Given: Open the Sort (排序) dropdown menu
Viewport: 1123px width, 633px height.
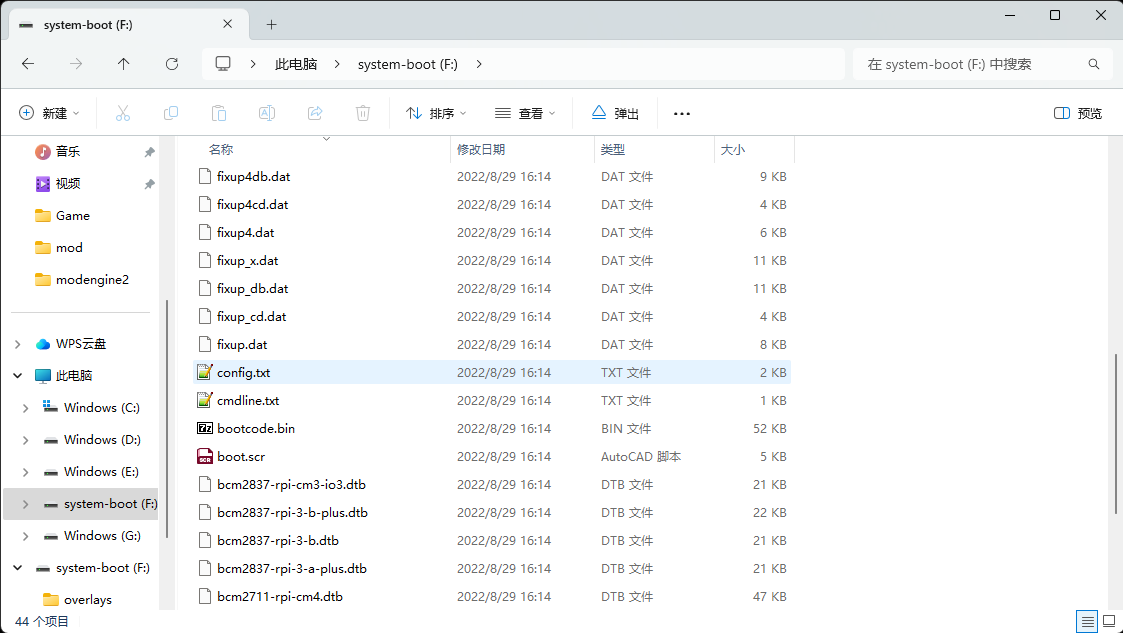Looking at the screenshot, I should (436, 114).
